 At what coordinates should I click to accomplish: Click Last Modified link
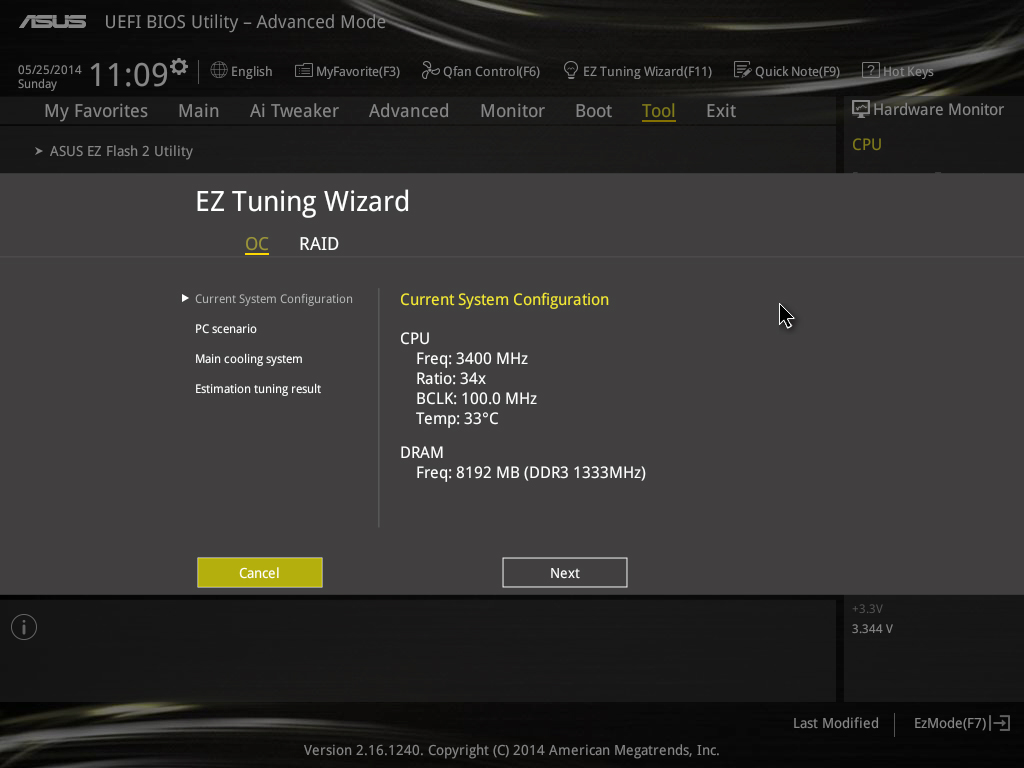coord(835,723)
